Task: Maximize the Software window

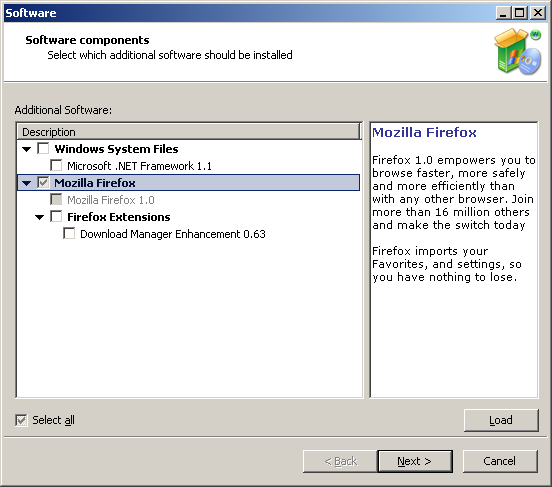Action: coord(520,13)
